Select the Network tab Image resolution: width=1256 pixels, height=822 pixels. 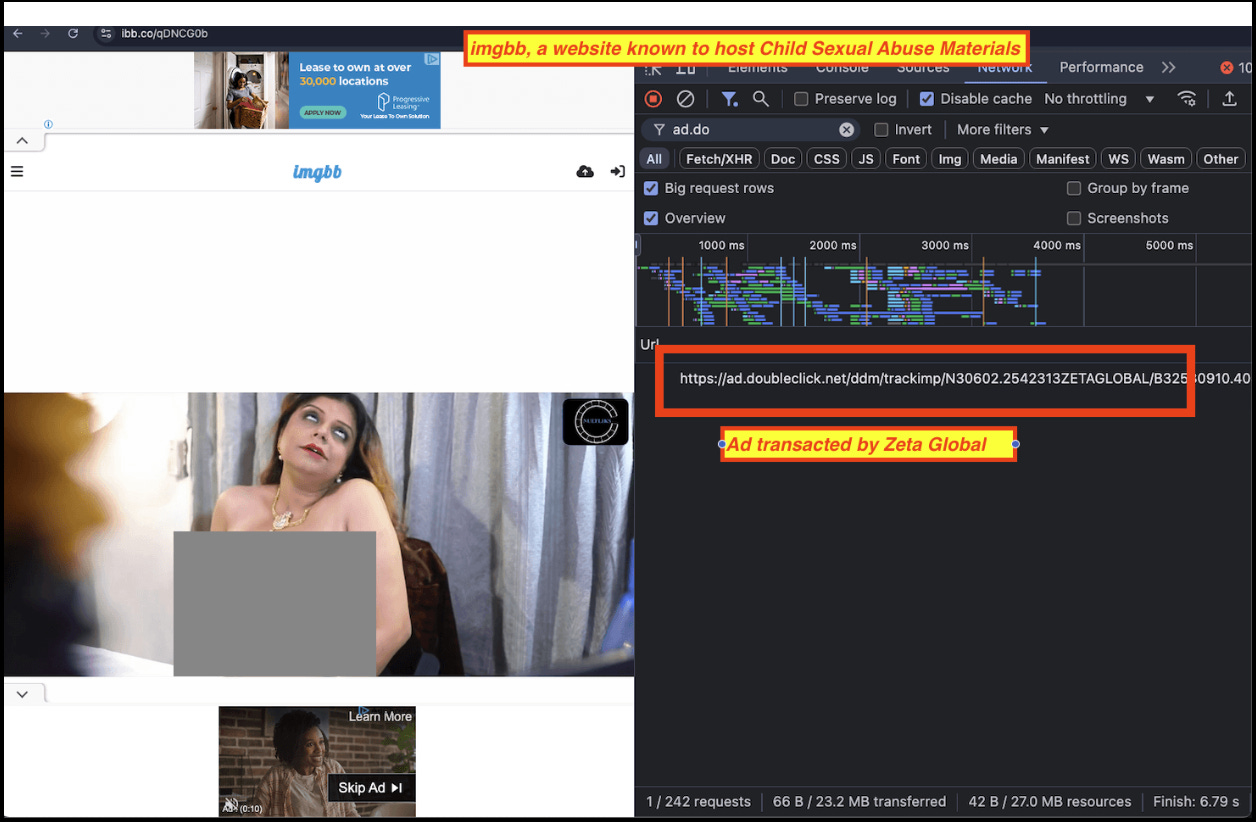point(1005,67)
